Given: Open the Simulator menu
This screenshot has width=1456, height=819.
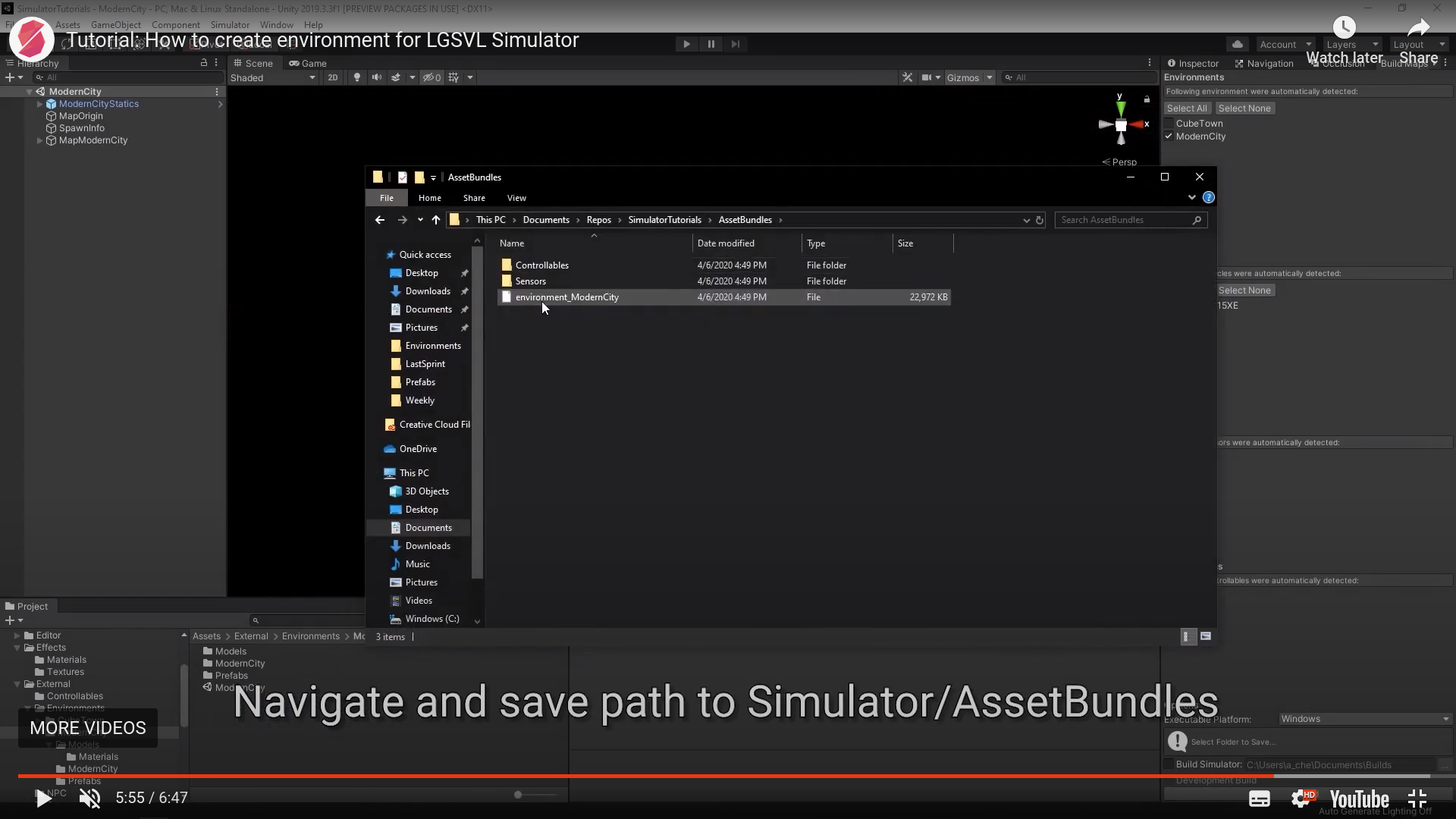Looking at the screenshot, I should pos(230,25).
